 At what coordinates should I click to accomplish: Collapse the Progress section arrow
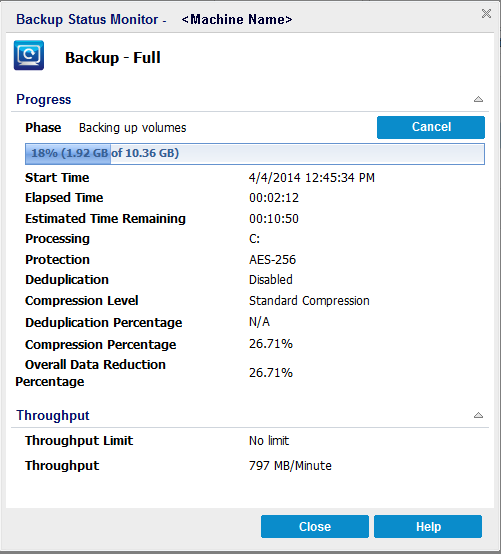pyautogui.click(x=478, y=99)
